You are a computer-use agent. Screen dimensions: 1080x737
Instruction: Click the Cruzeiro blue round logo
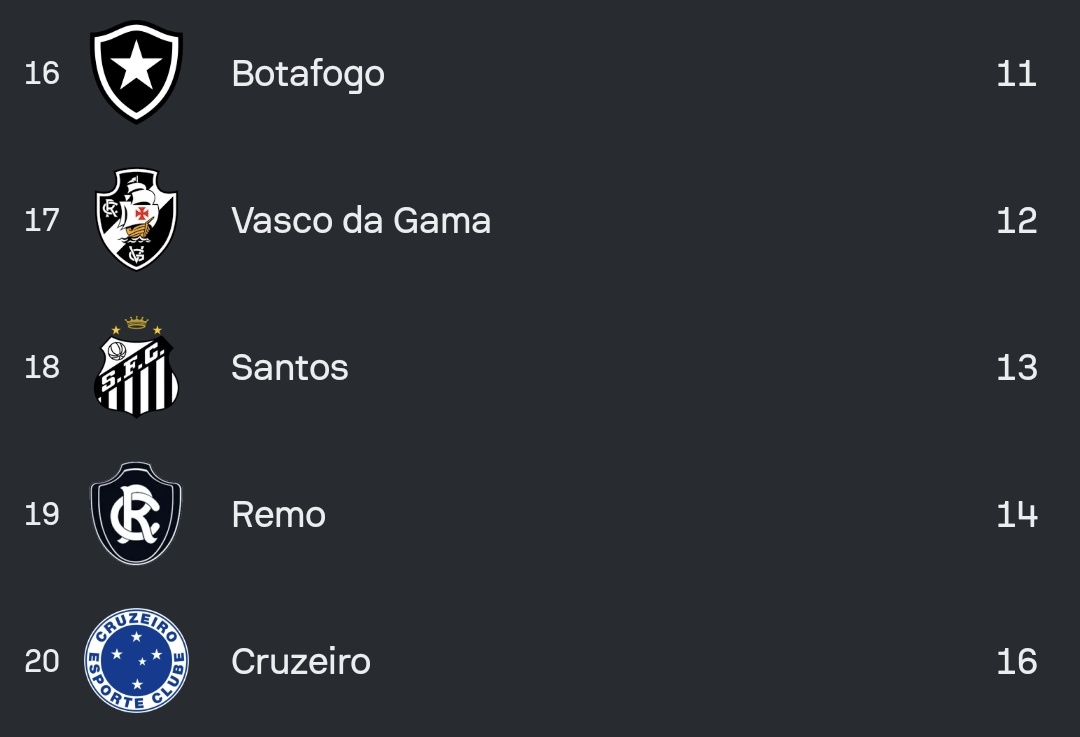click(x=136, y=661)
